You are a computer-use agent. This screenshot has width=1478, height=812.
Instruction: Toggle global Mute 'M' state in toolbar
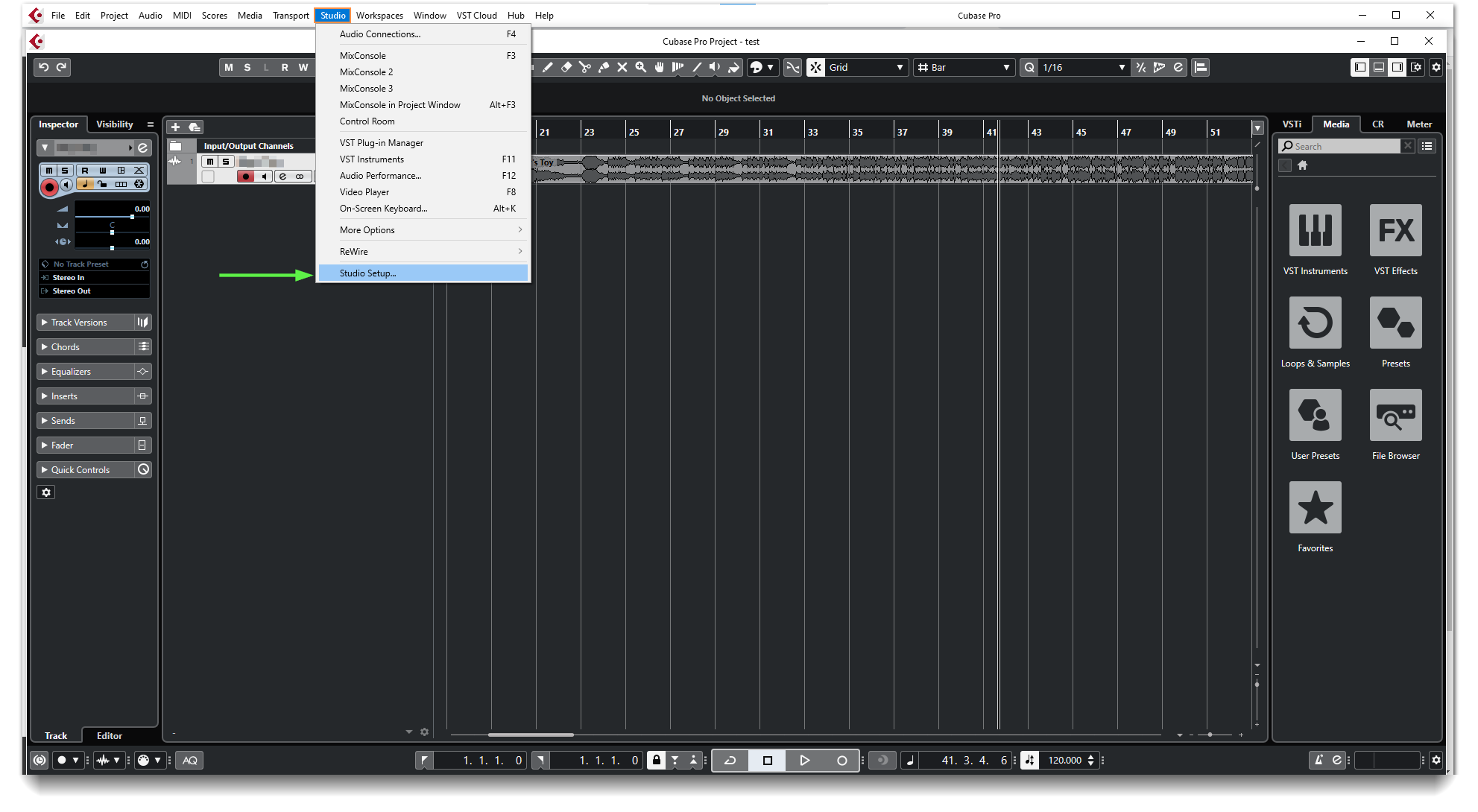(x=229, y=68)
